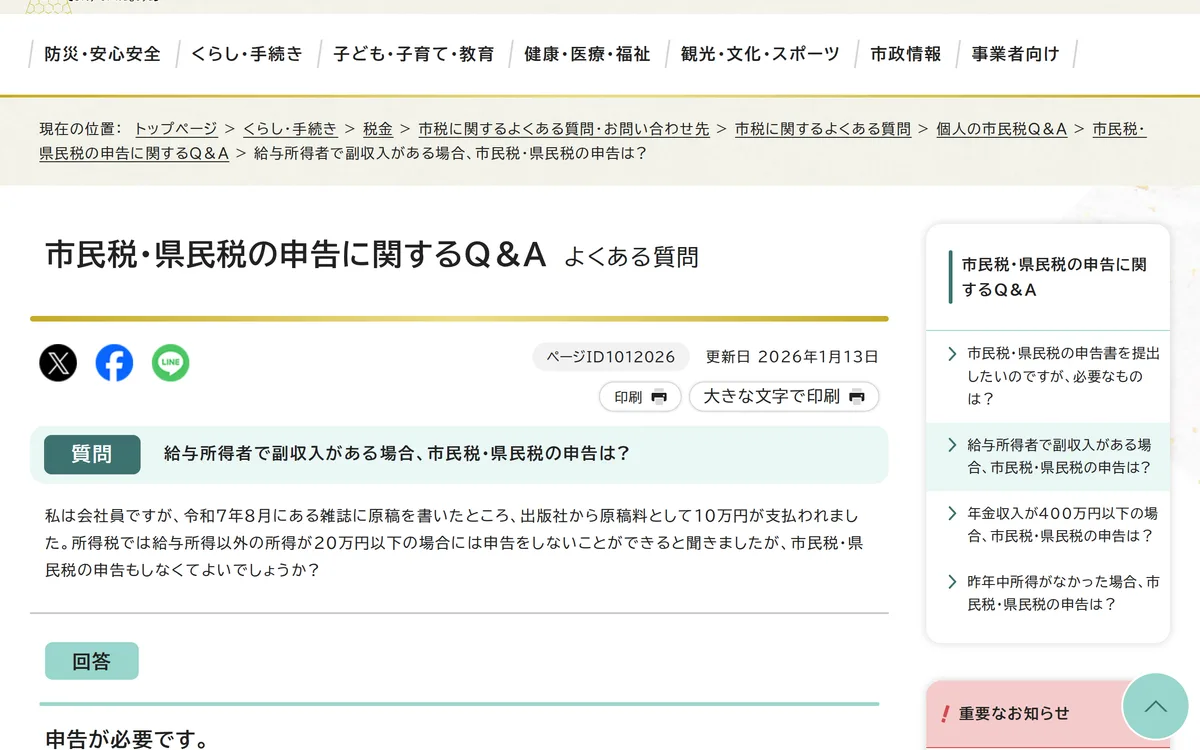Click 大きな文字で印刷 button
Viewport: 1200px width, 750px height.
pyautogui.click(x=784, y=397)
